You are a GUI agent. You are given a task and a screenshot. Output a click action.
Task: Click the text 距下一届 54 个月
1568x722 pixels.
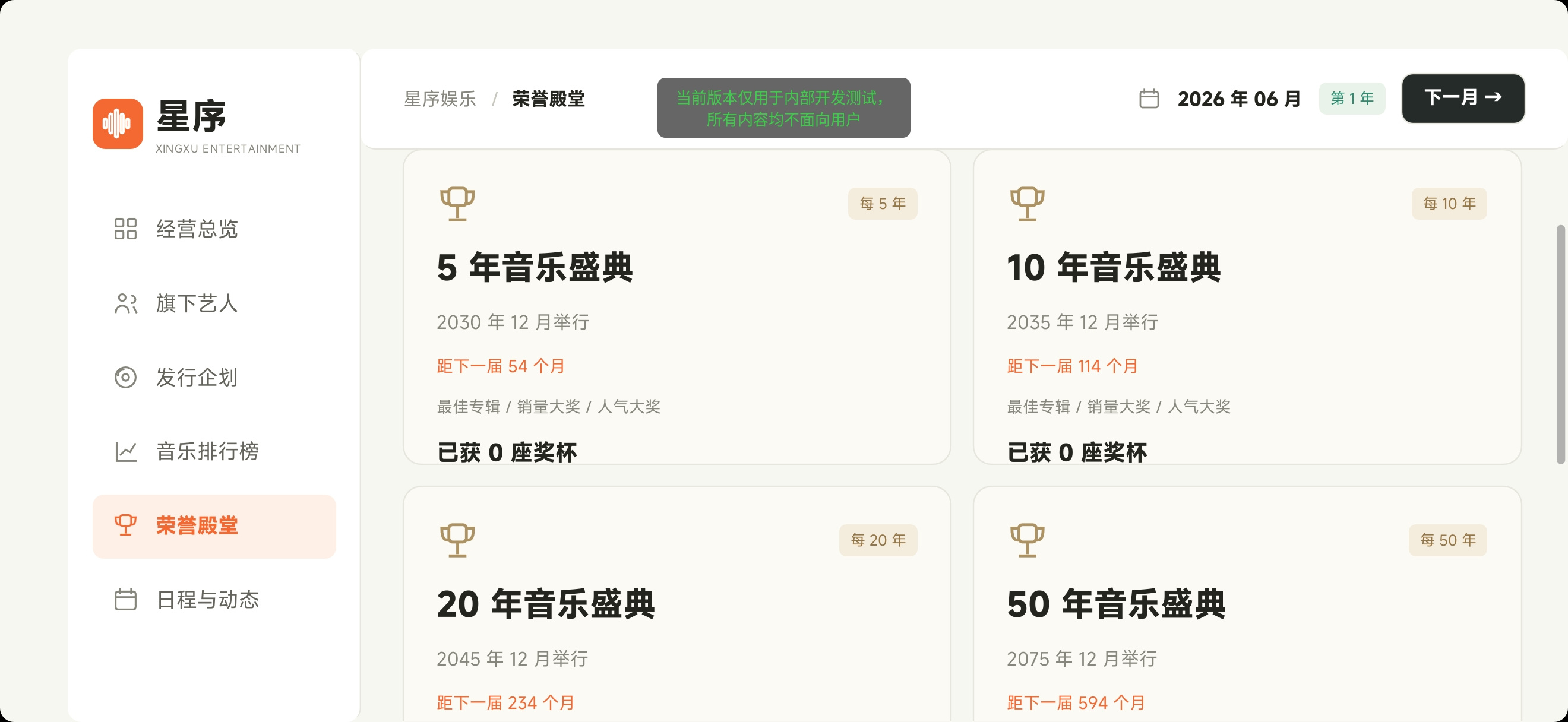click(500, 366)
